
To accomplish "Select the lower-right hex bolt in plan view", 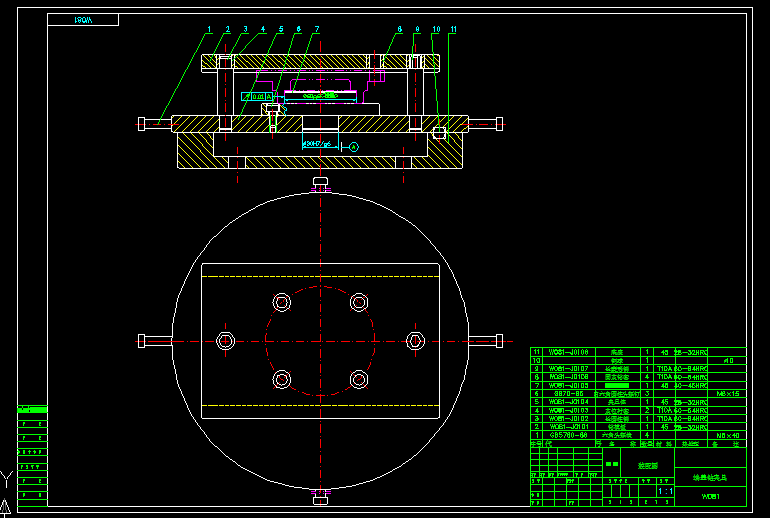I will (x=359, y=379).
